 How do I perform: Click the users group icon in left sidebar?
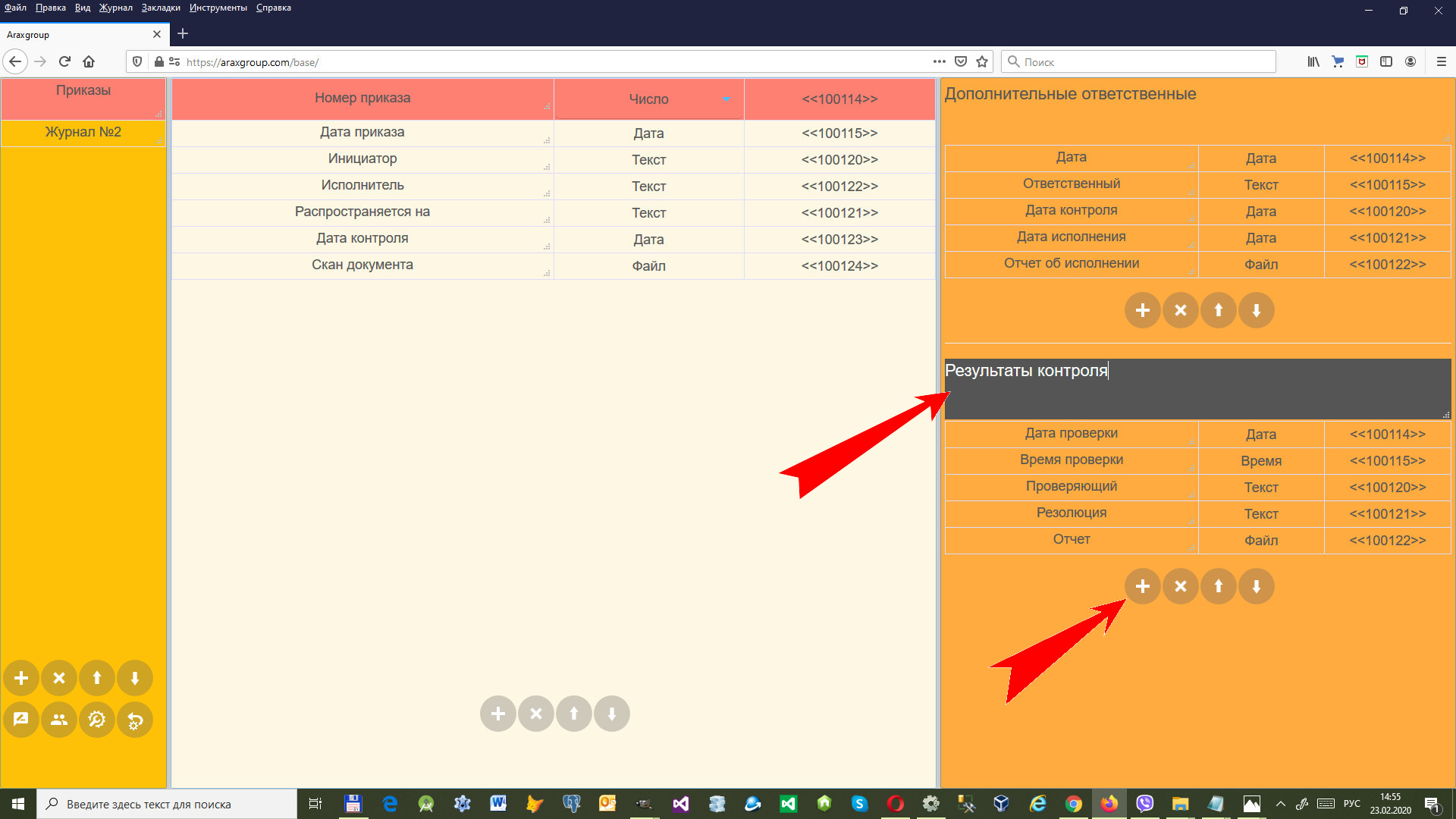[x=59, y=720]
